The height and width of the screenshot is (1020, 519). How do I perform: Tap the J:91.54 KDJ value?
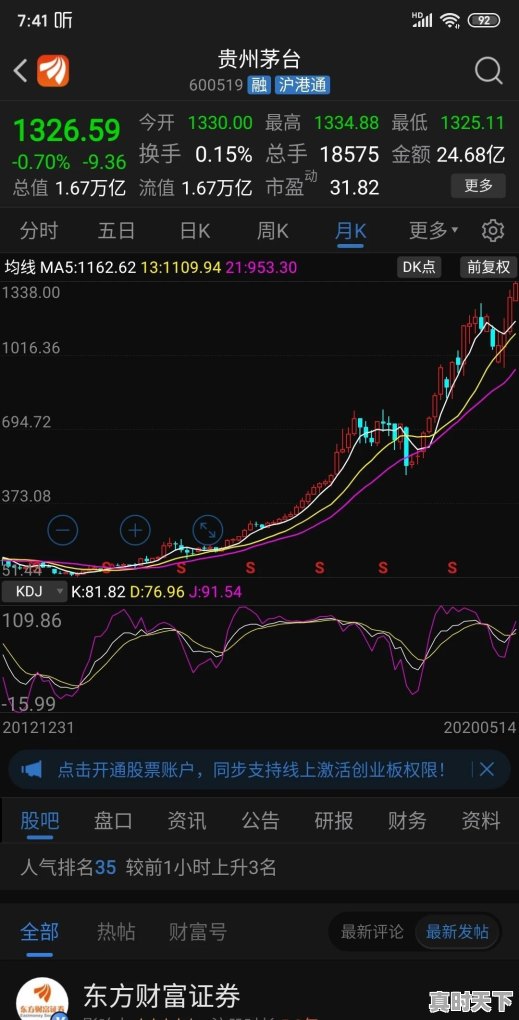215,591
